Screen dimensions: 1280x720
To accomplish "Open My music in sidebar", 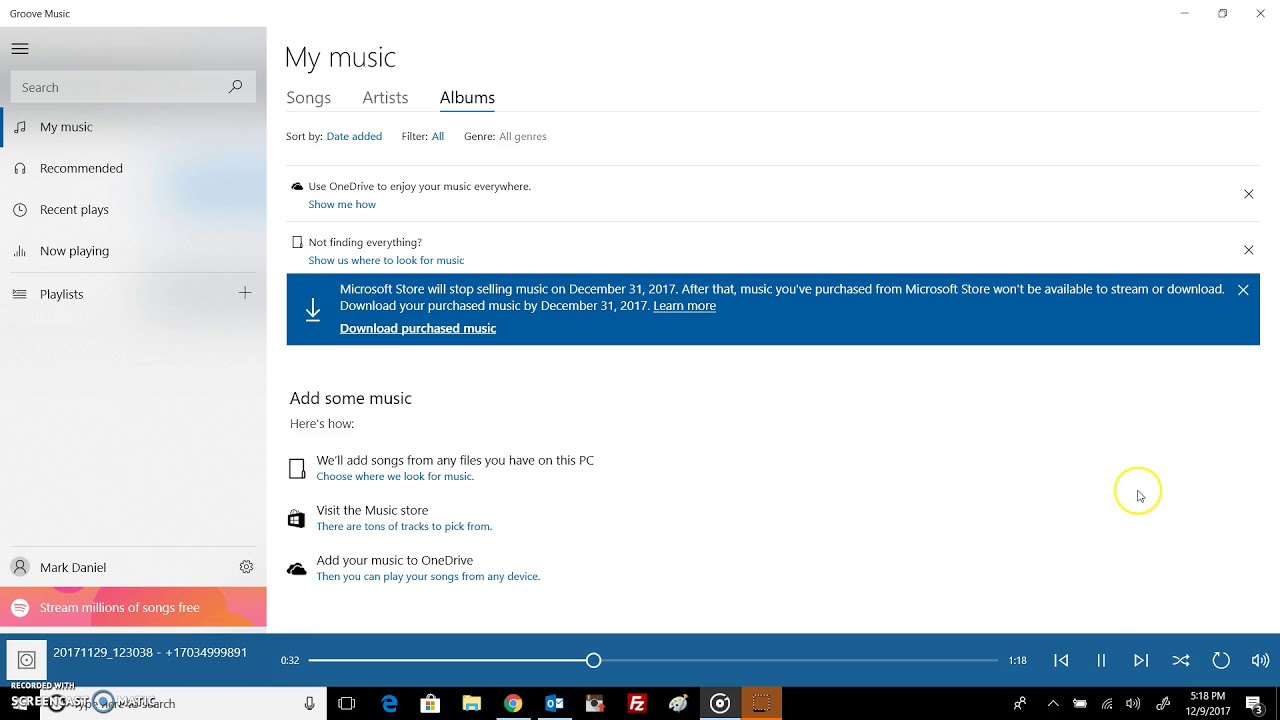I will coord(133,127).
